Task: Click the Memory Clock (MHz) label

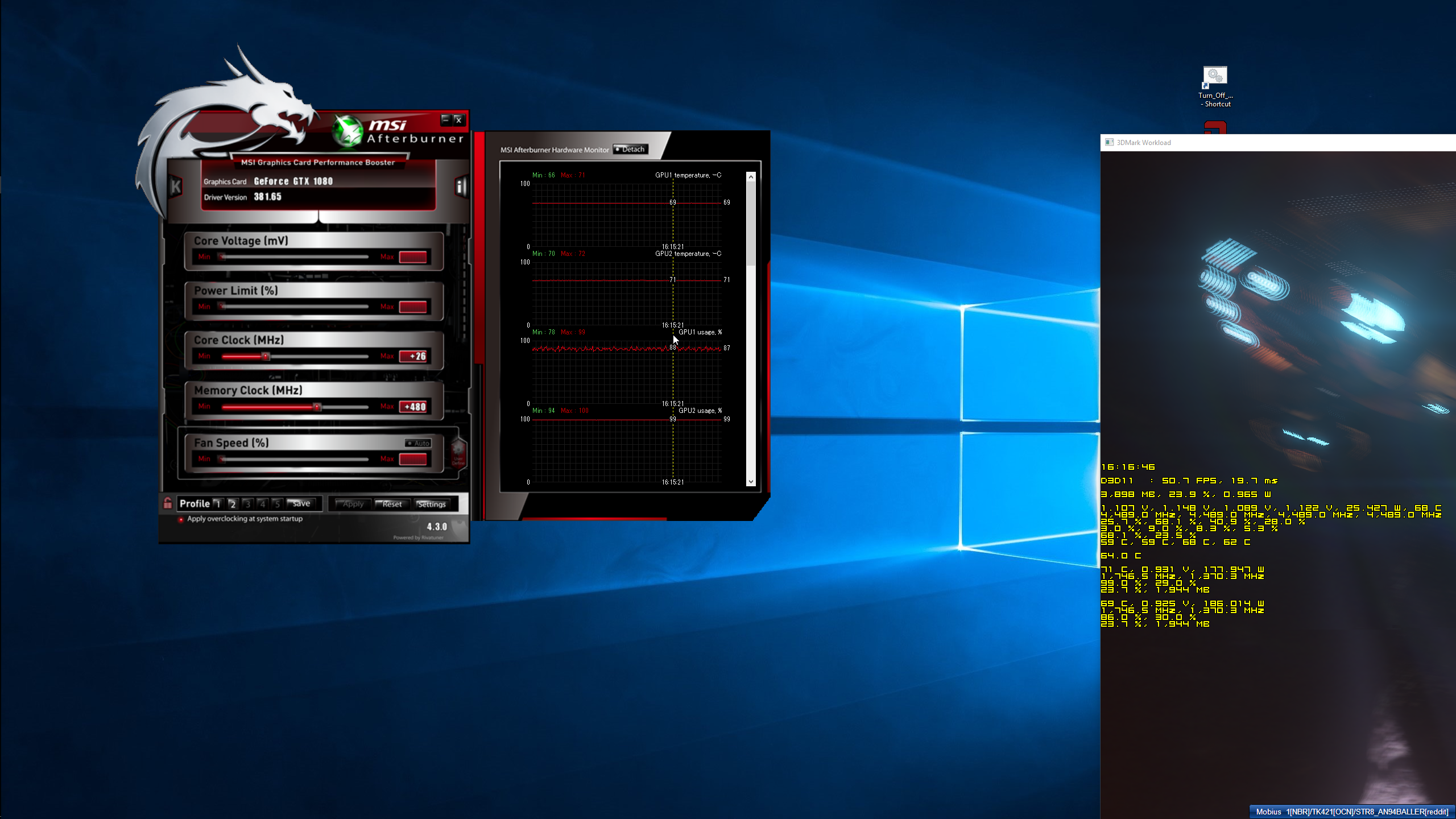Action: [248, 390]
